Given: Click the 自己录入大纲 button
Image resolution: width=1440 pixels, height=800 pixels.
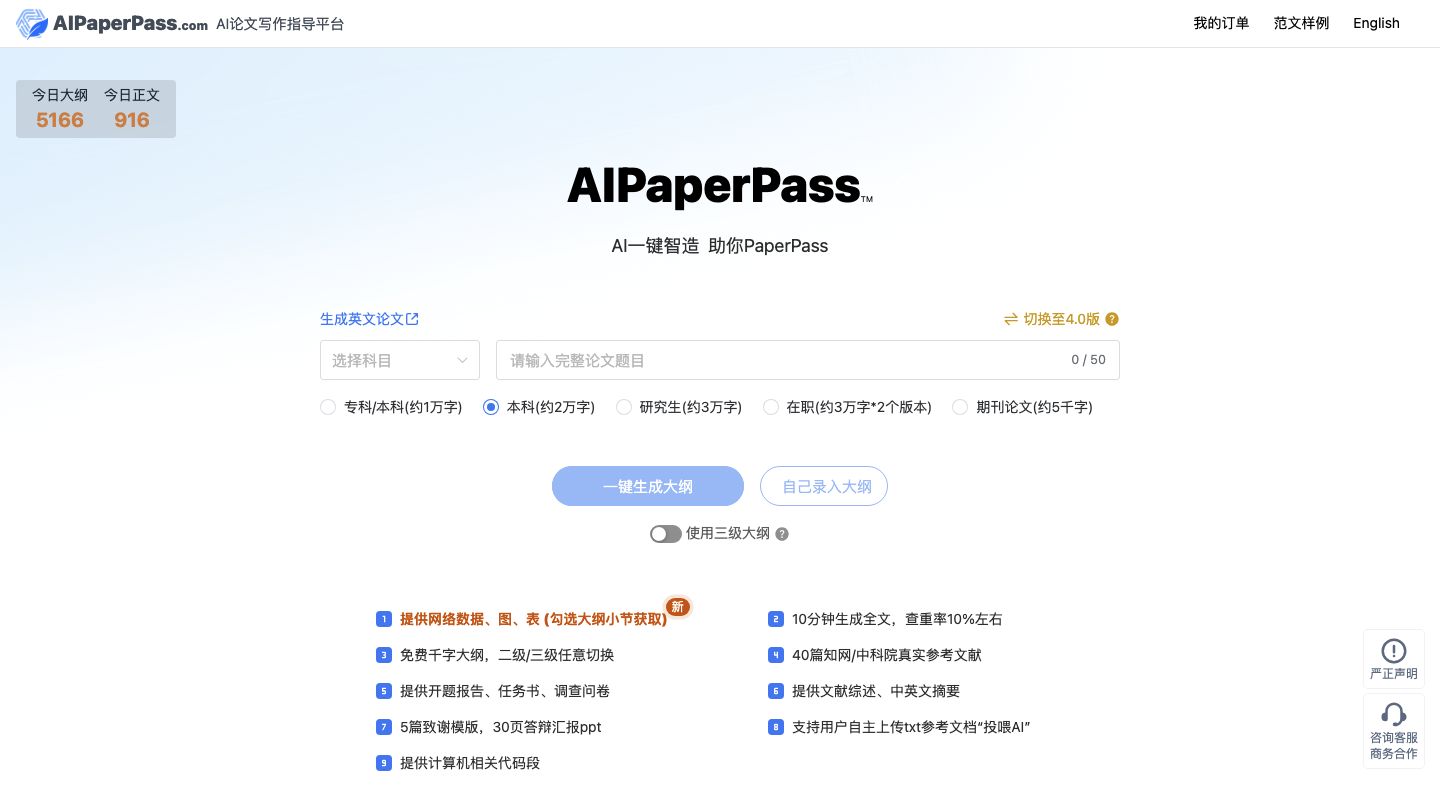Looking at the screenshot, I should [824, 486].
